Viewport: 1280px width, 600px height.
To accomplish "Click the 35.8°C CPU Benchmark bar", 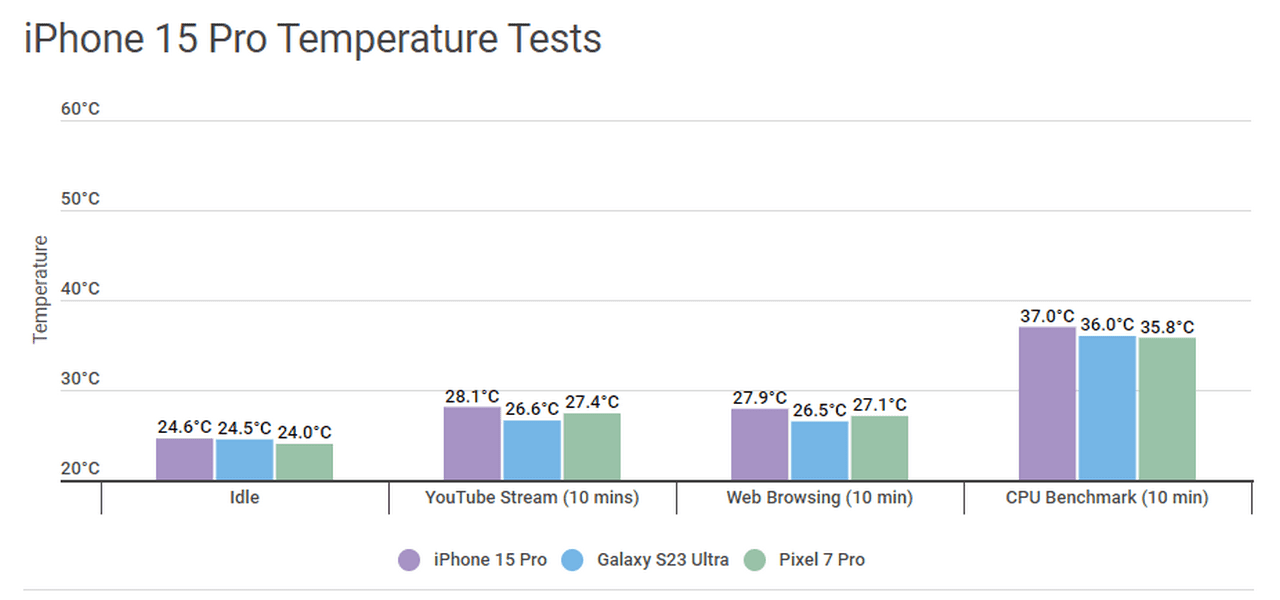I will pyautogui.click(x=1167, y=409).
